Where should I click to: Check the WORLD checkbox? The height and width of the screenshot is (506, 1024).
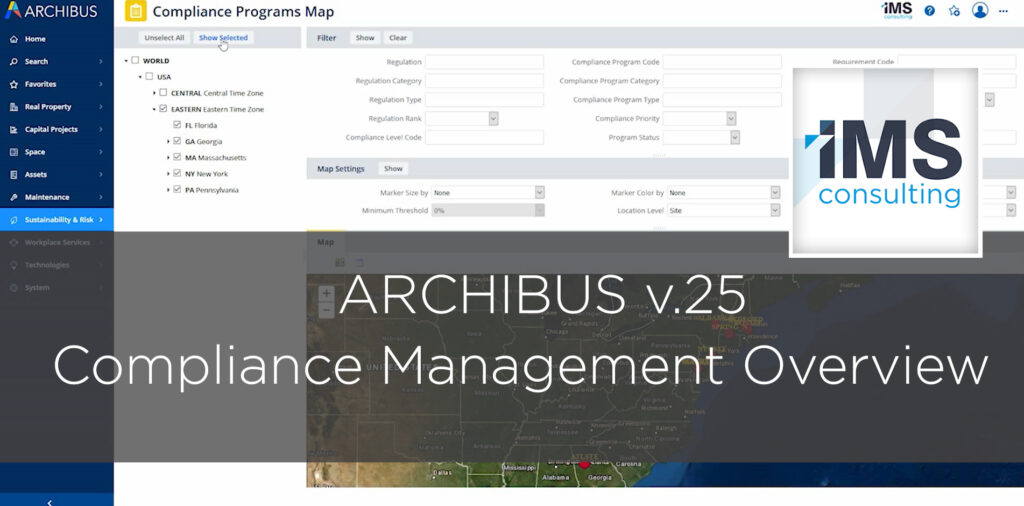click(x=135, y=60)
